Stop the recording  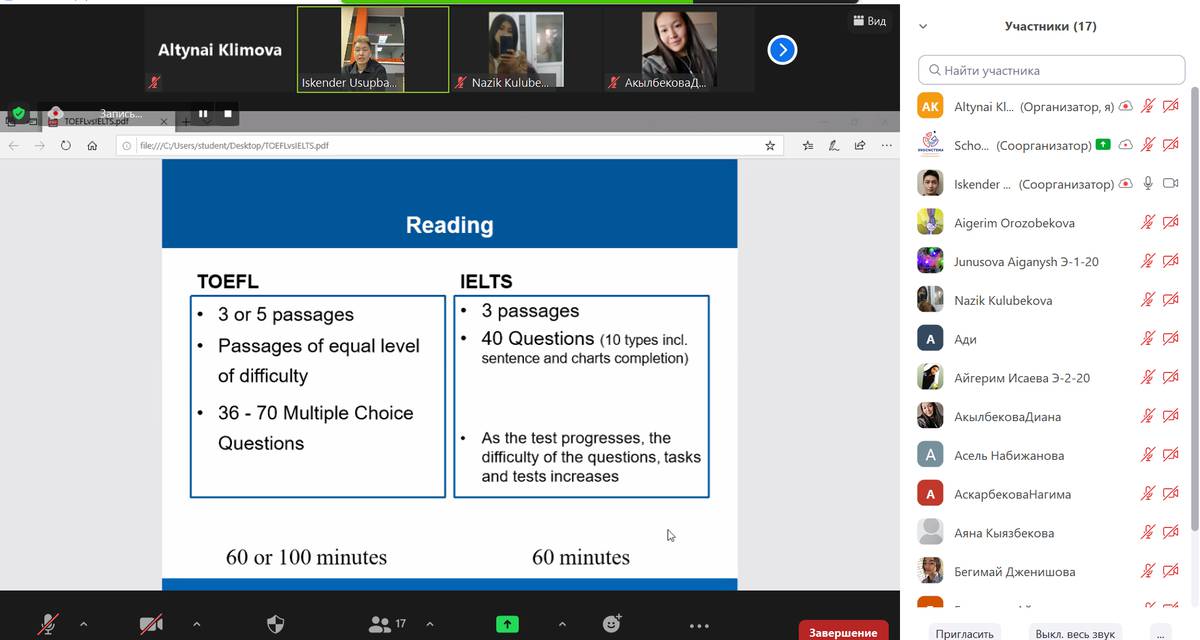click(x=228, y=114)
